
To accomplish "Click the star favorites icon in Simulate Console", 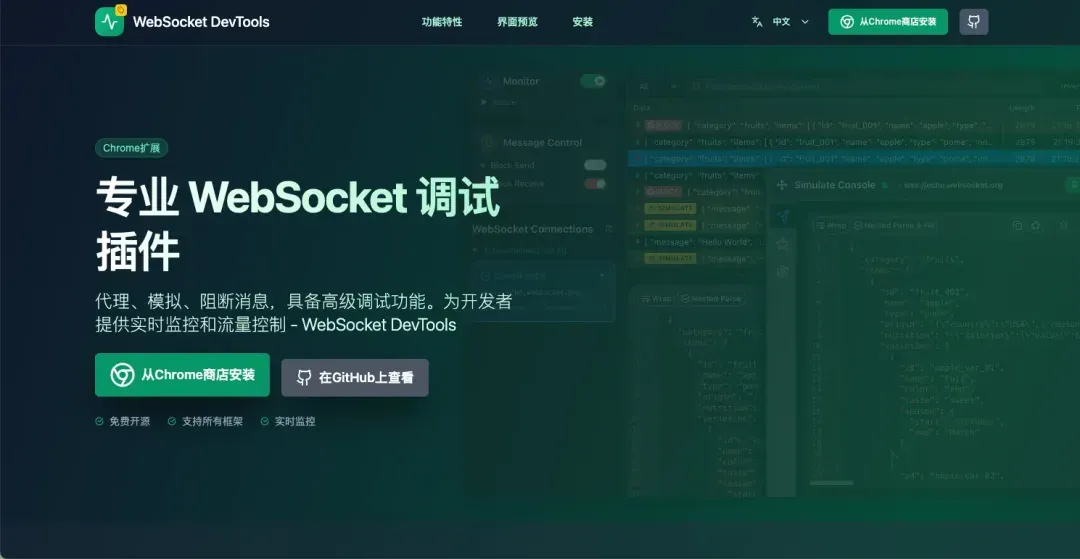I will [783, 244].
